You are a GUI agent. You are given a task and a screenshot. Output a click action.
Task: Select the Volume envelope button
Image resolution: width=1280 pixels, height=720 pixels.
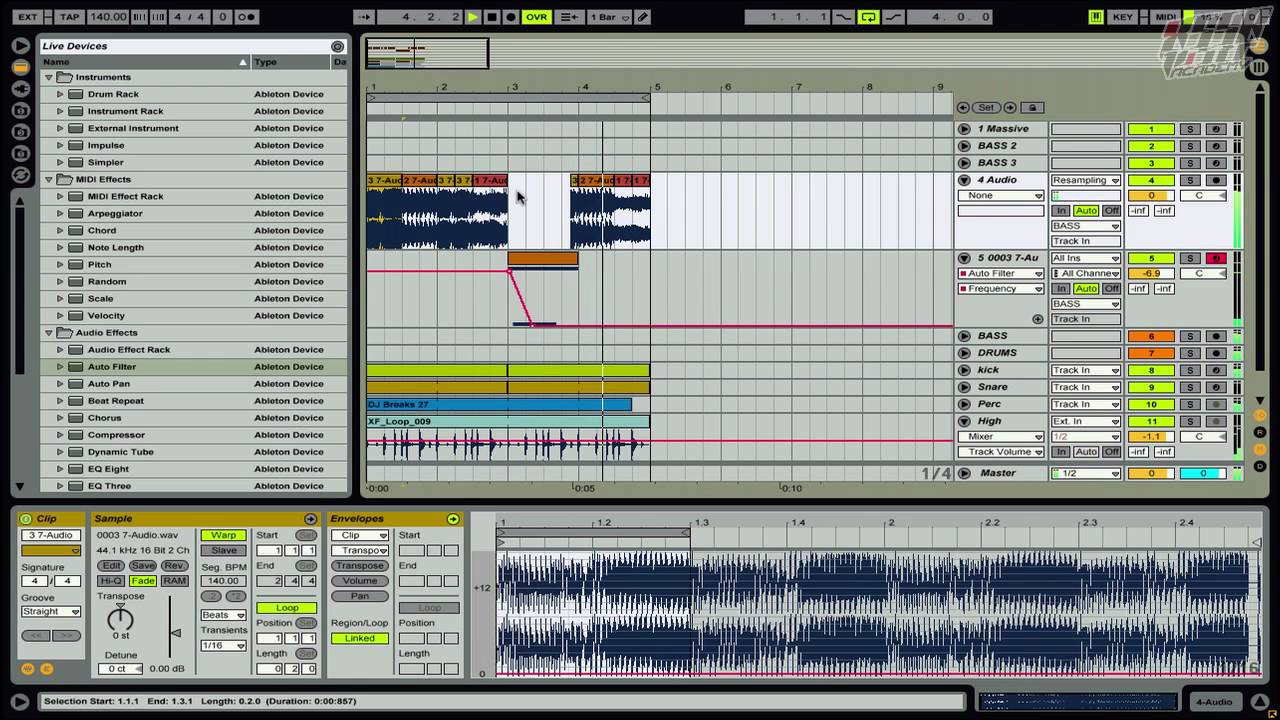[360, 581]
